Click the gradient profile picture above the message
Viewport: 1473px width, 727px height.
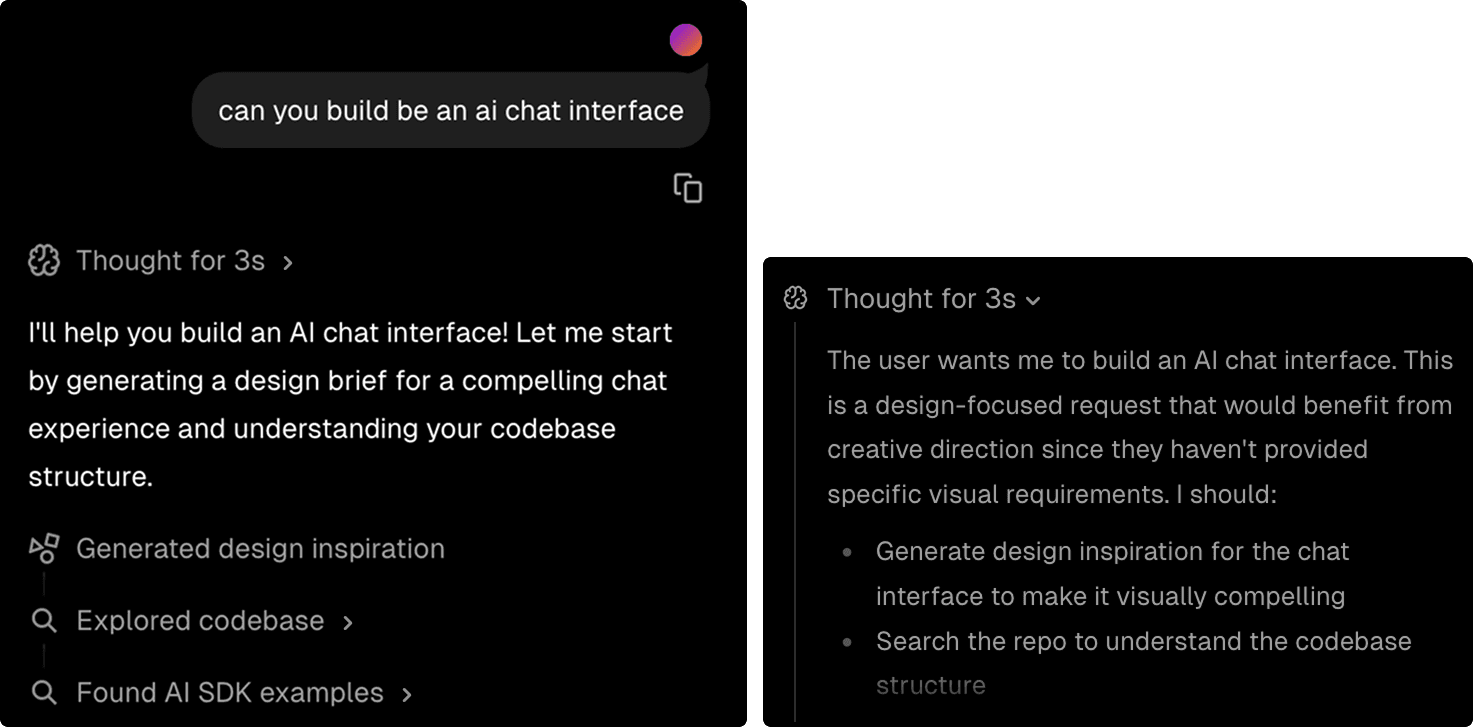point(685,40)
